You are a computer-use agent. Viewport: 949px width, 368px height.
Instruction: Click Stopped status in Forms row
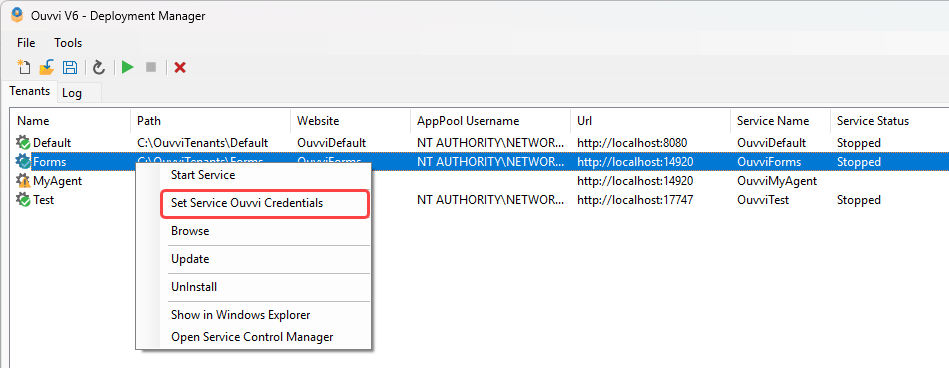858,162
